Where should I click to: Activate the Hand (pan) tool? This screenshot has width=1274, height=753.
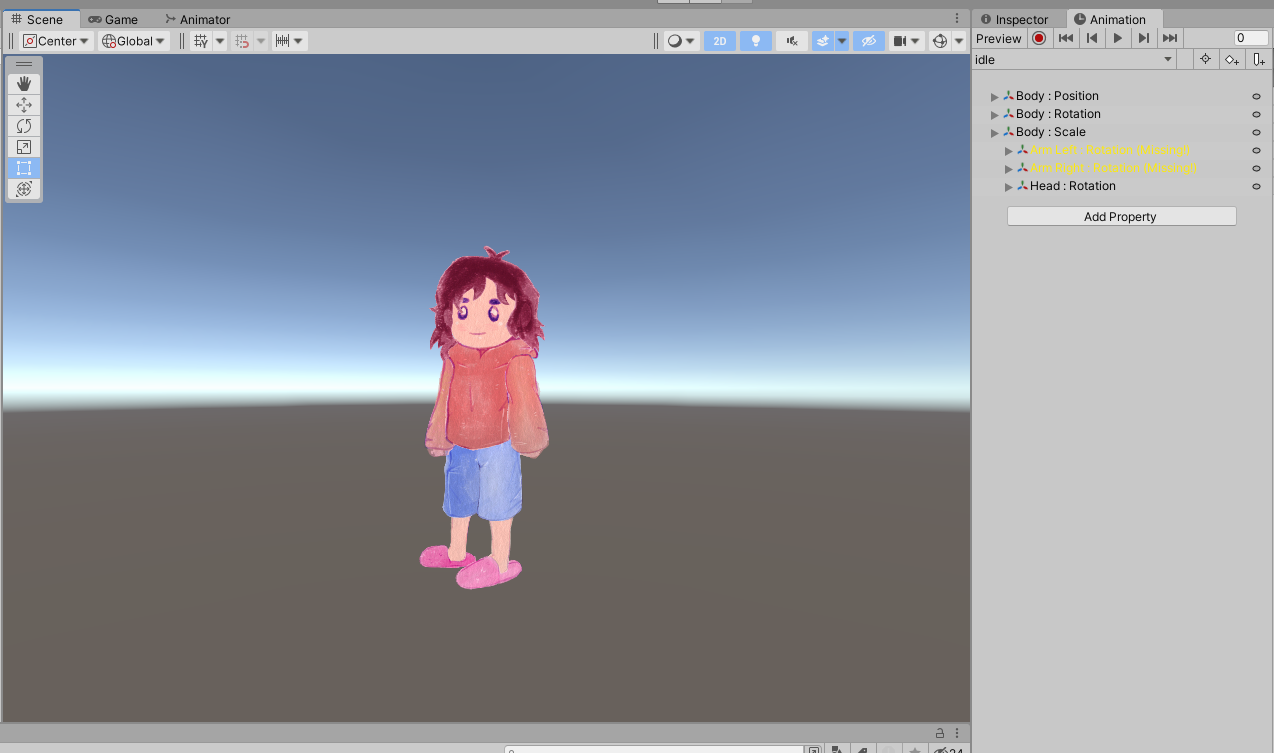(x=23, y=83)
